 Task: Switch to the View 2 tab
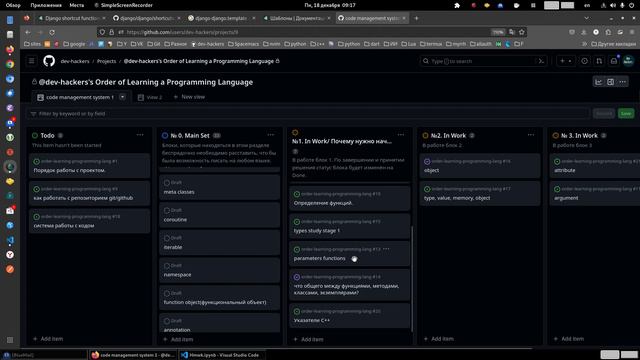coord(150,97)
